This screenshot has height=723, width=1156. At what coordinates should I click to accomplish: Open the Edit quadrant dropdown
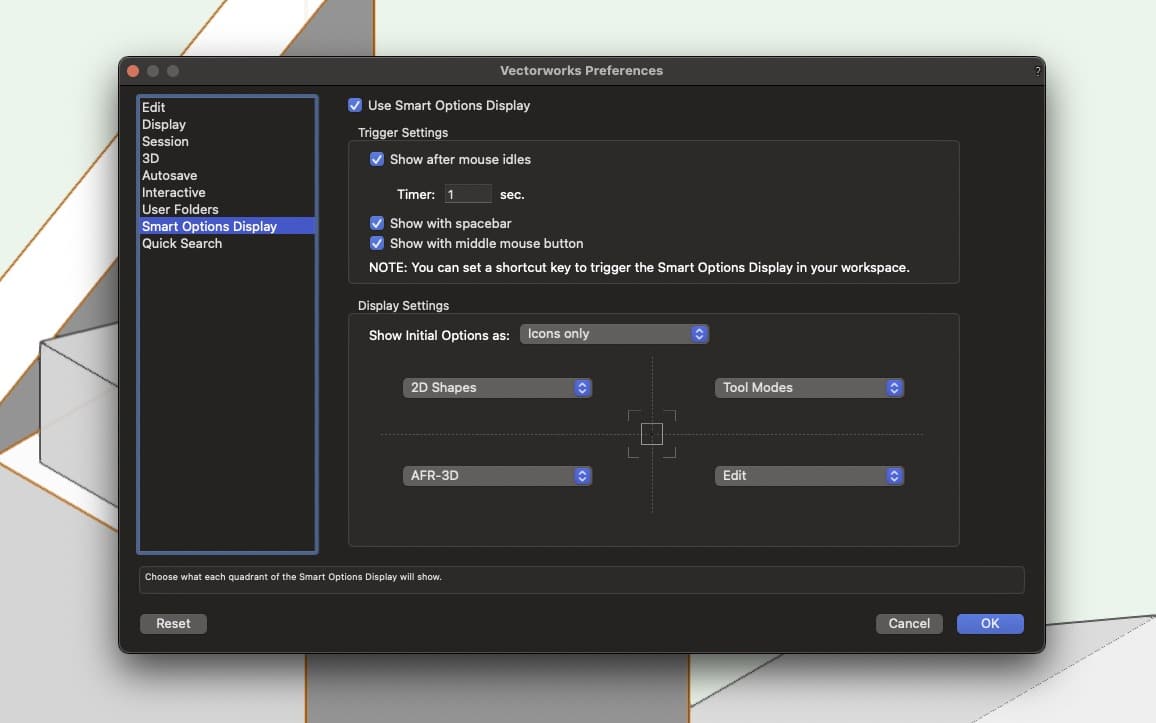click(809, 476)
